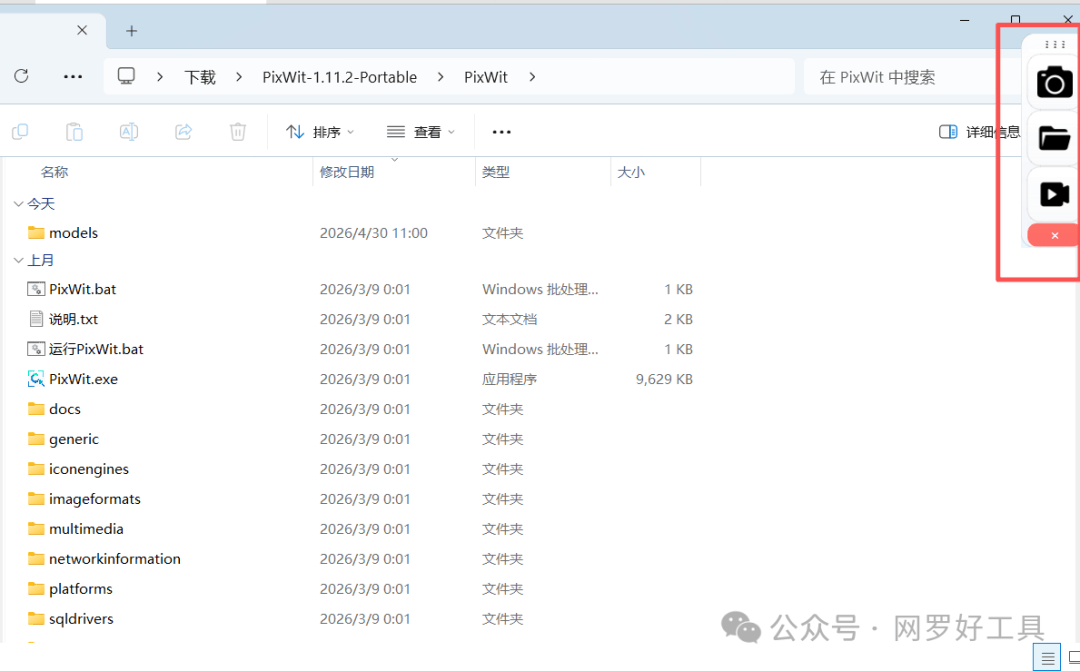Click 说明.txt document icon
Viewport: 1080px width, 671px height.
pyautogui.click(x=36, y=319)
